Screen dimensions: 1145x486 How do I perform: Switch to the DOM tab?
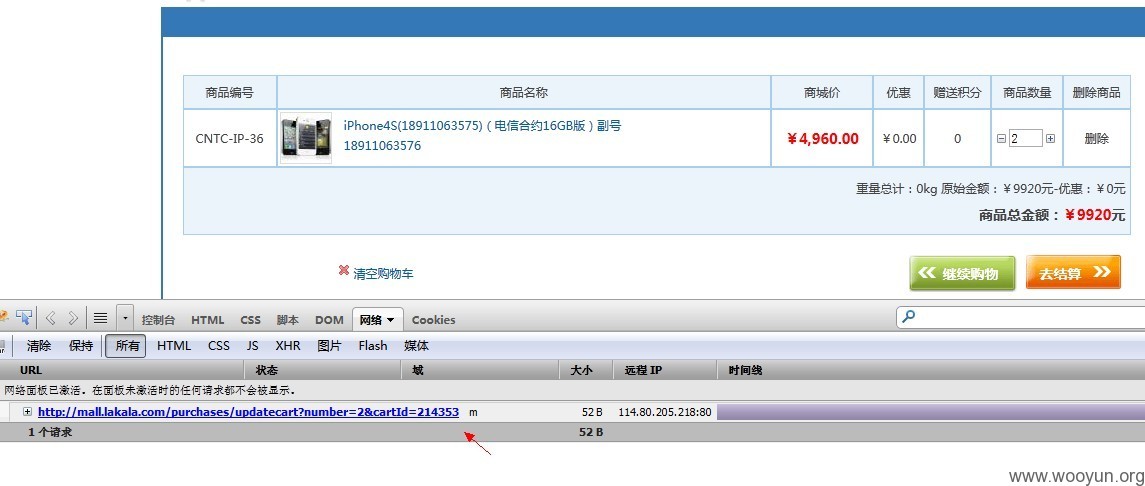coord(329,320)
